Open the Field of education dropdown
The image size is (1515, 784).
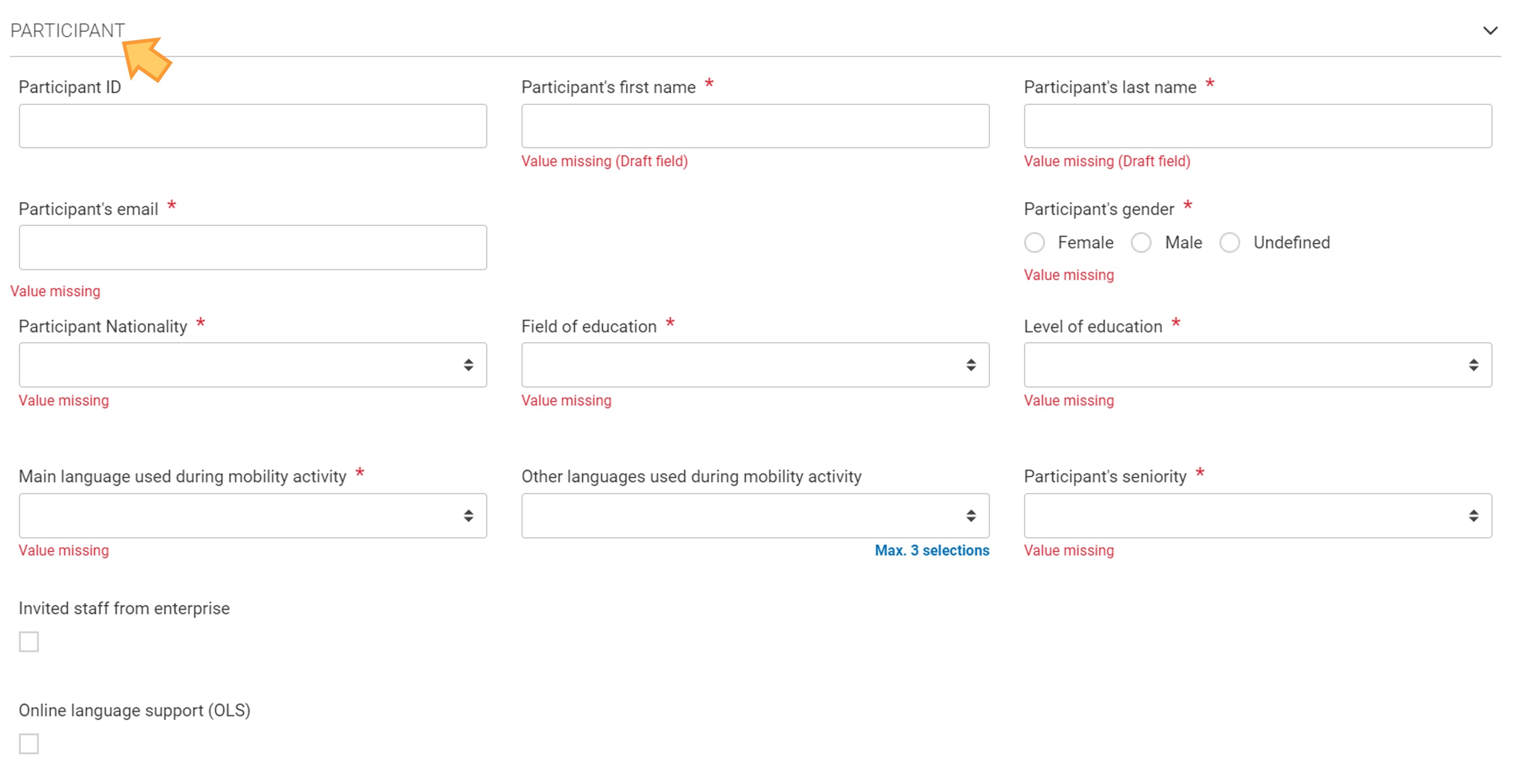tap(755, 365)
